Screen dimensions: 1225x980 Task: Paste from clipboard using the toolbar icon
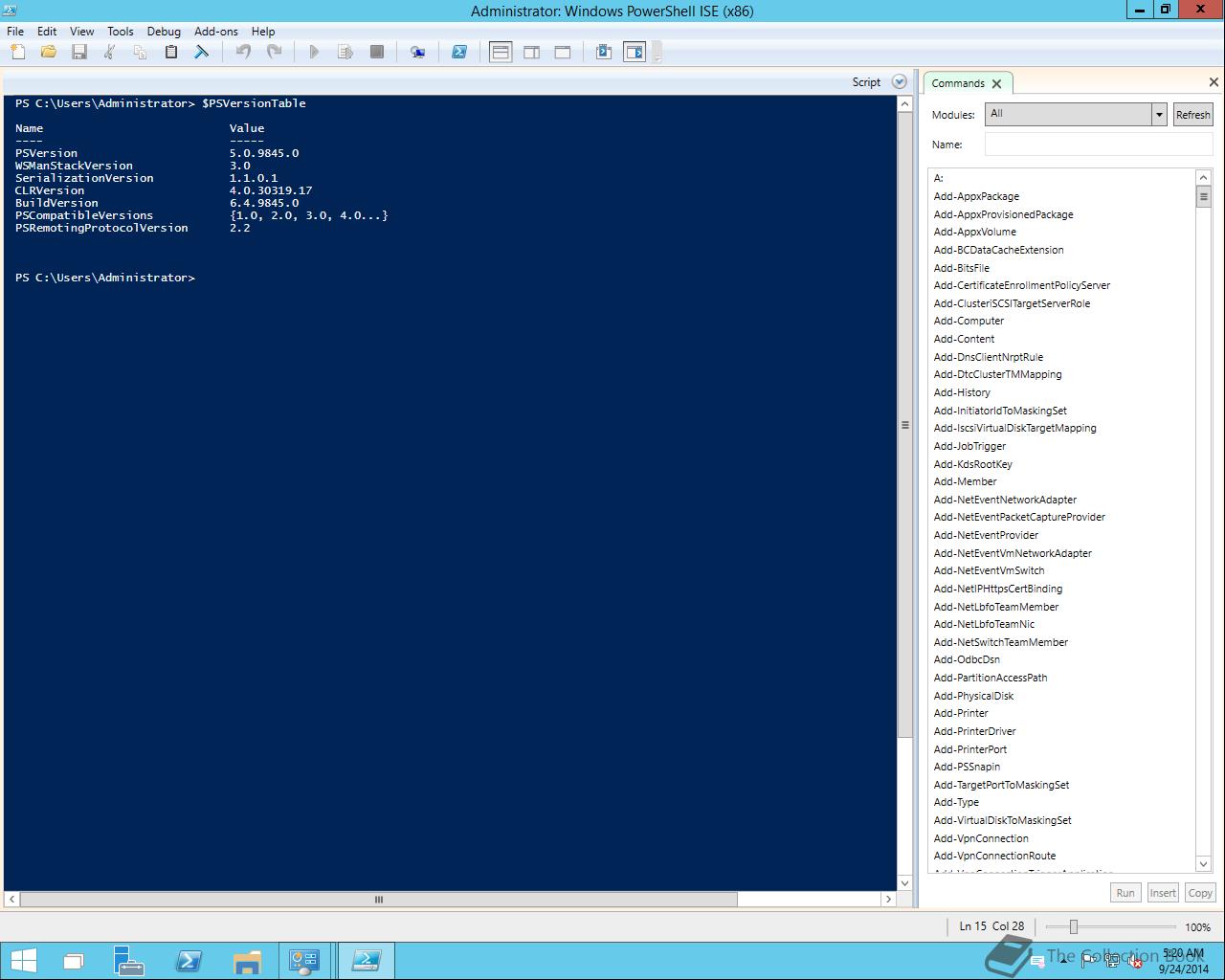click(171, 52)
